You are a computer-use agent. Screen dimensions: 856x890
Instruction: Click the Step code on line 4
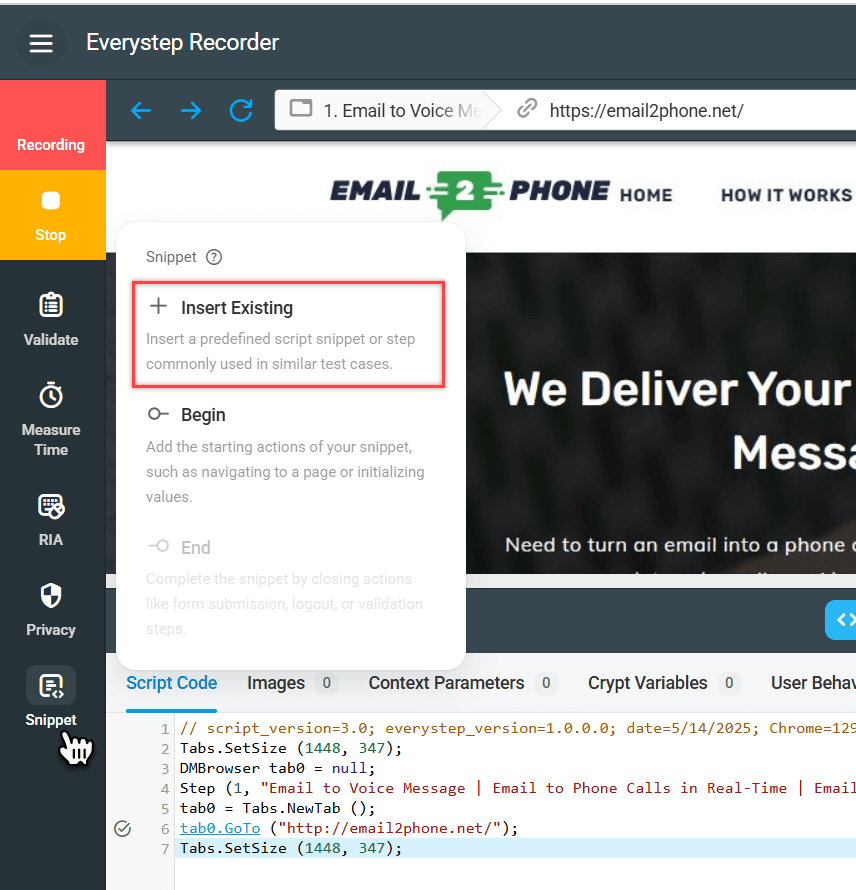tap(518, 788)
